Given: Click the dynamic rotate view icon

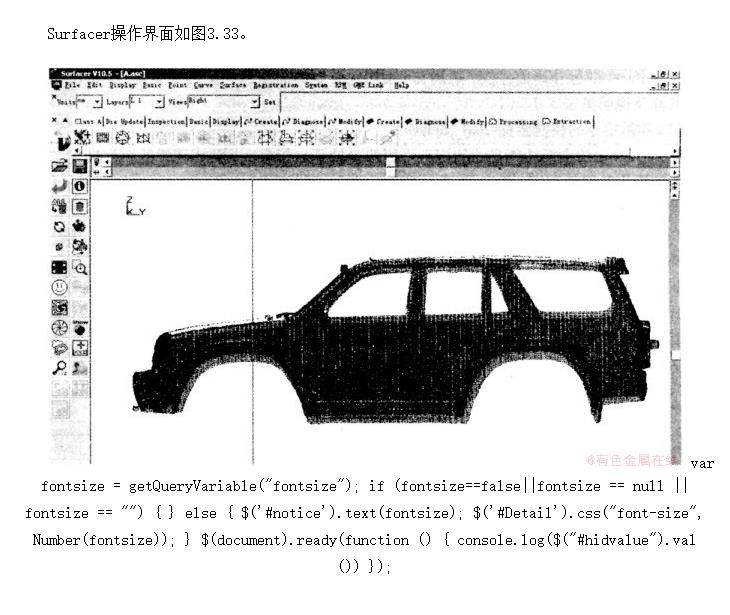Looking at the screenshot, I should [80, 246].
